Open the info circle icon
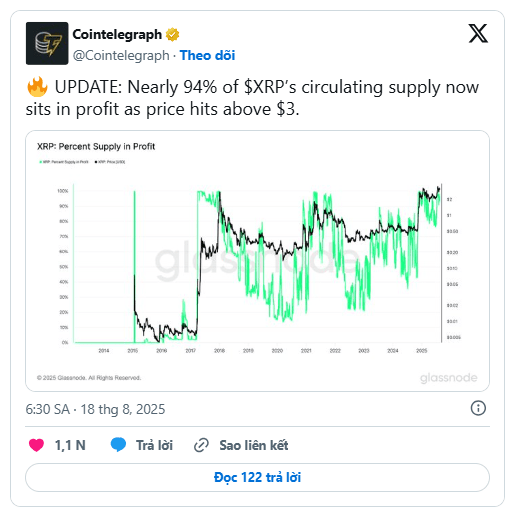This screenshot has height=515, width=515. (x=478, y=408)
